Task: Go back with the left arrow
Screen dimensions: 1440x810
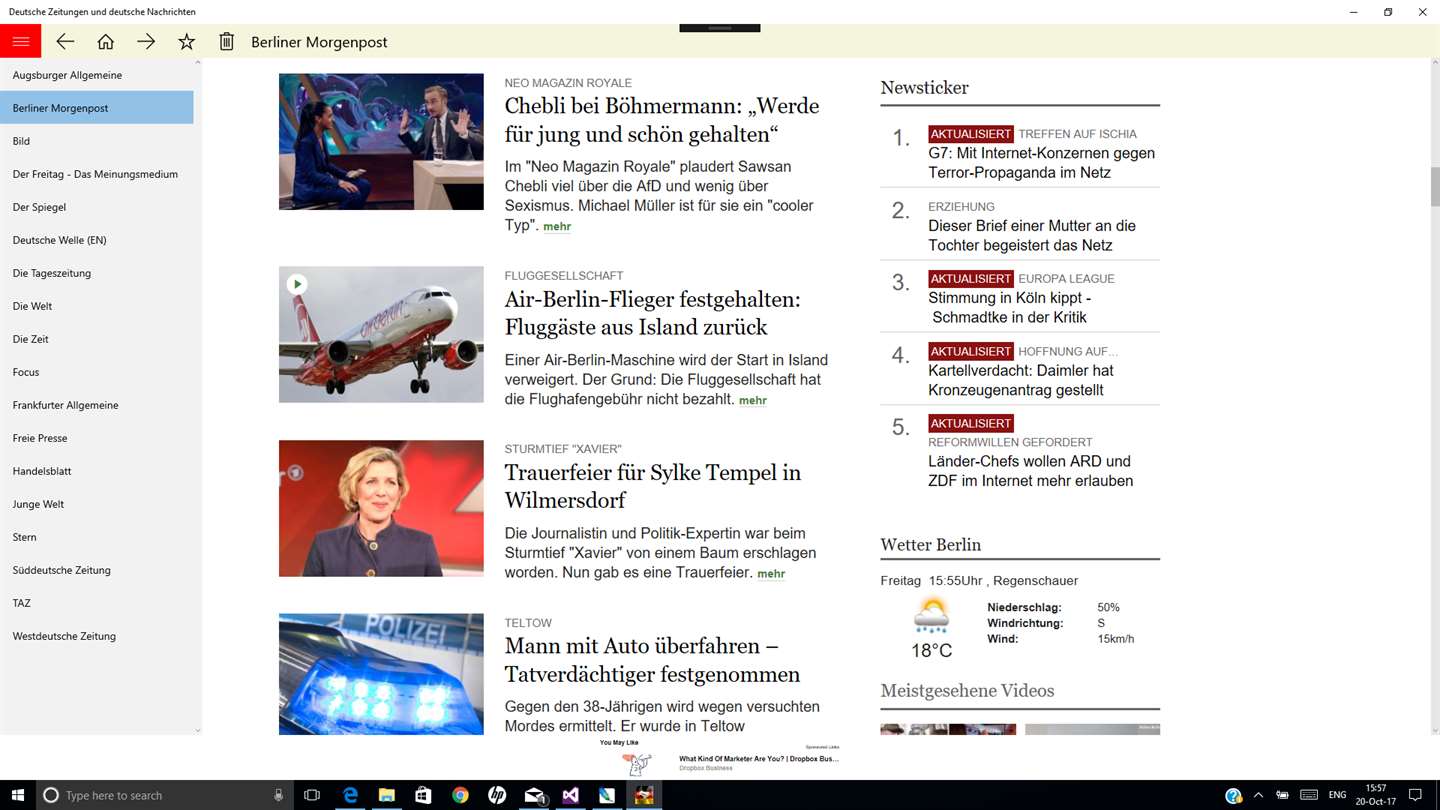Action: pos(65,41)
